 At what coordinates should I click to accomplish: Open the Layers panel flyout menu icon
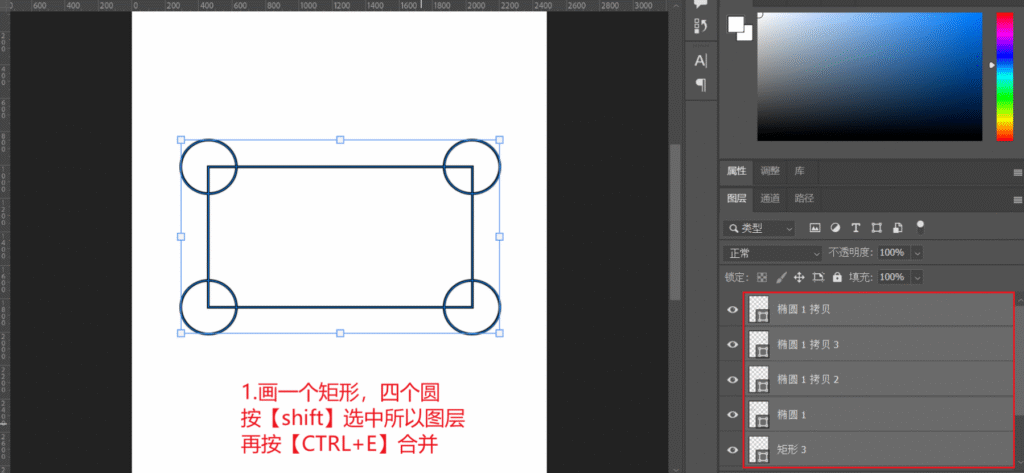click(x=1017, y=199)
